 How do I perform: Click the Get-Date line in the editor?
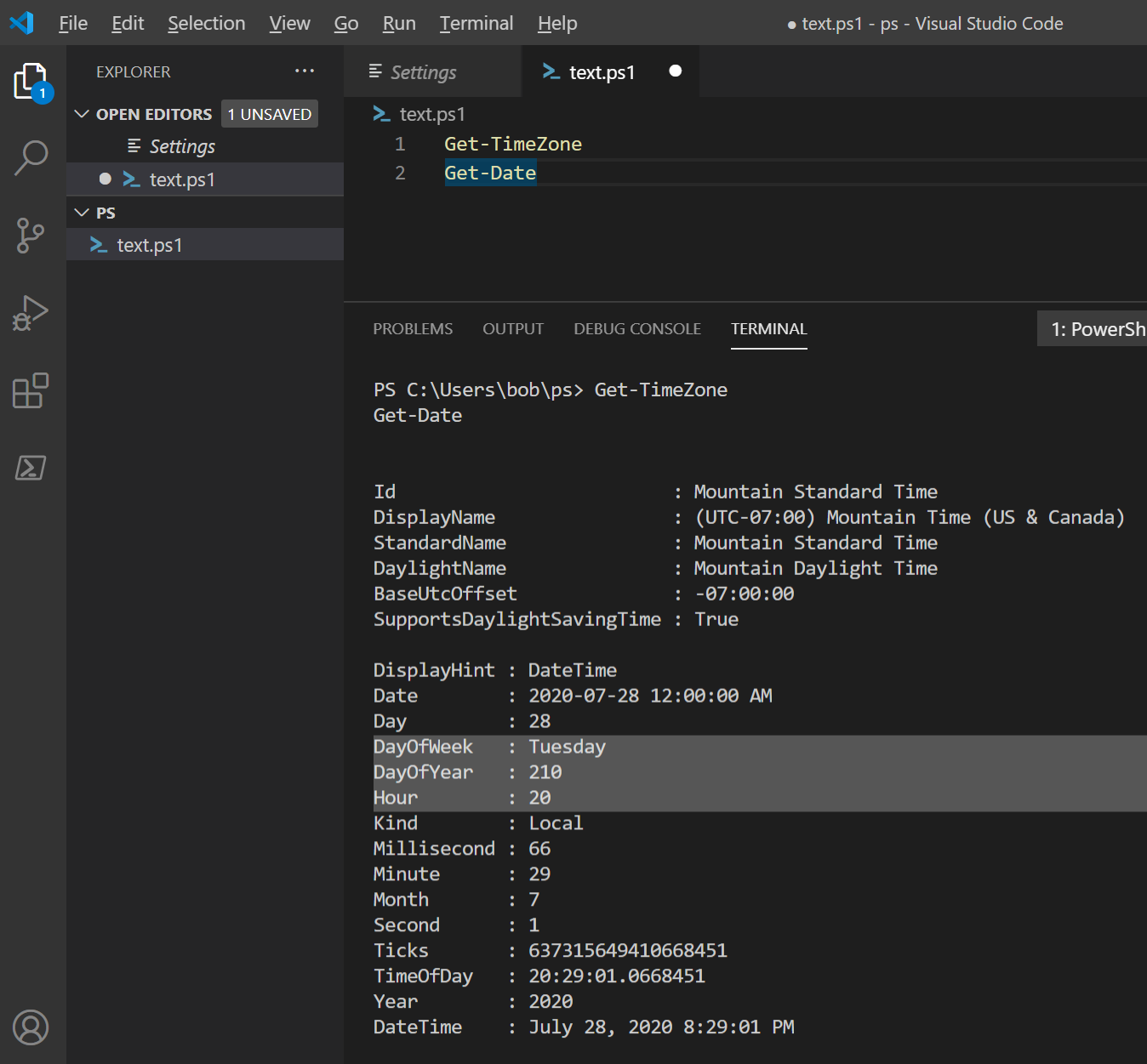(490, 173)
